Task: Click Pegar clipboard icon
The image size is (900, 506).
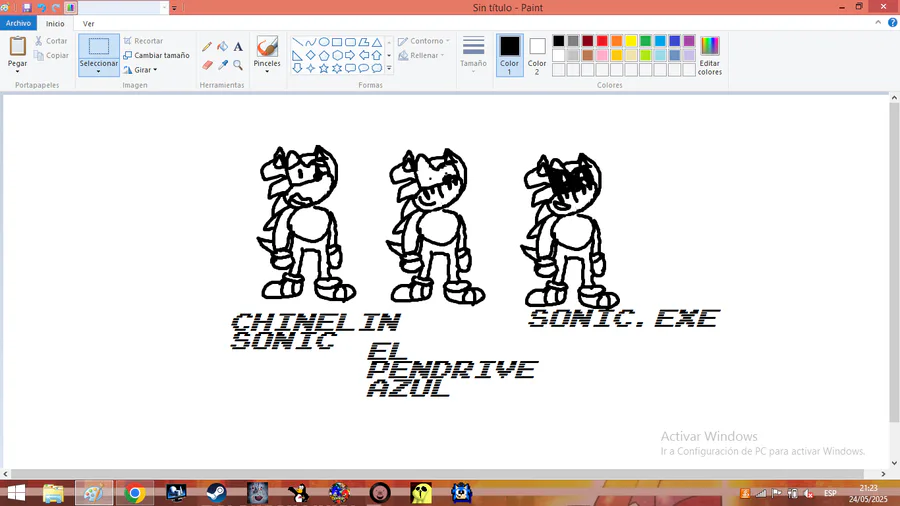Action: tap(17, 47)
